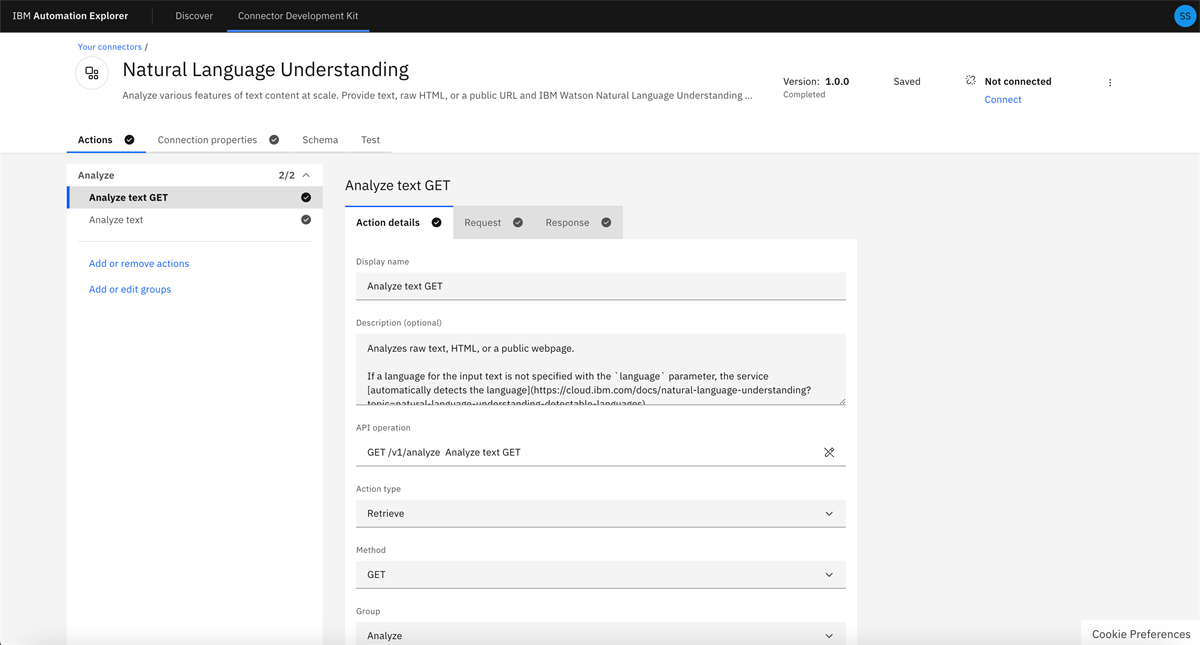Select the Analyze text action

(x=194, y=220)
